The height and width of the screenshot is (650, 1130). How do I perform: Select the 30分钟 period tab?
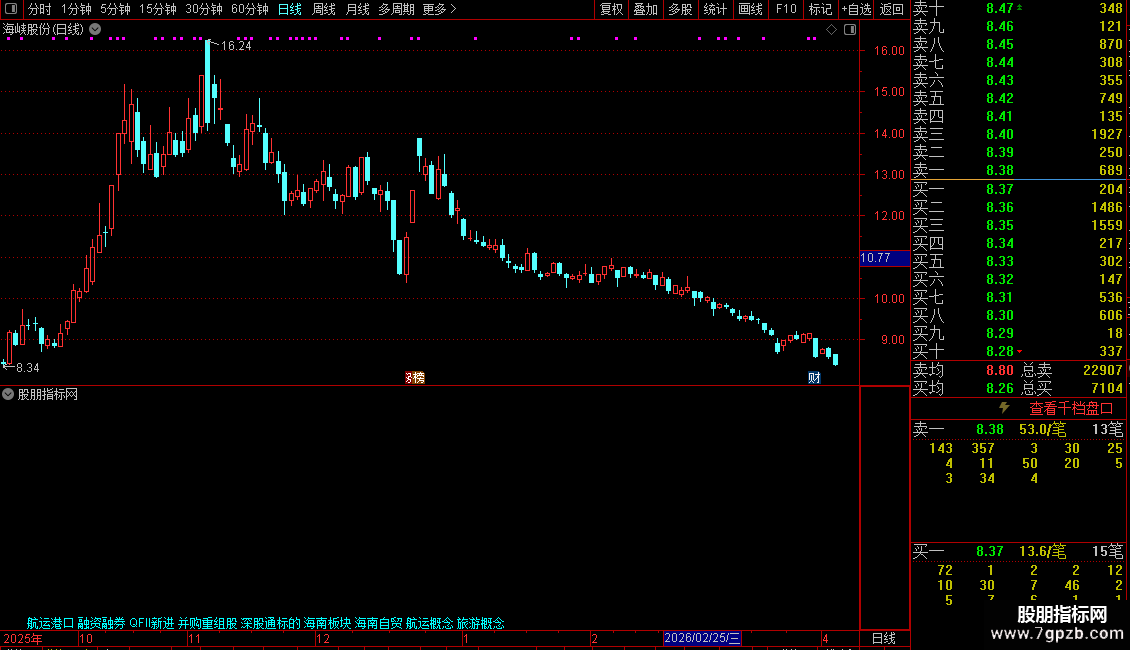(204, 9)
